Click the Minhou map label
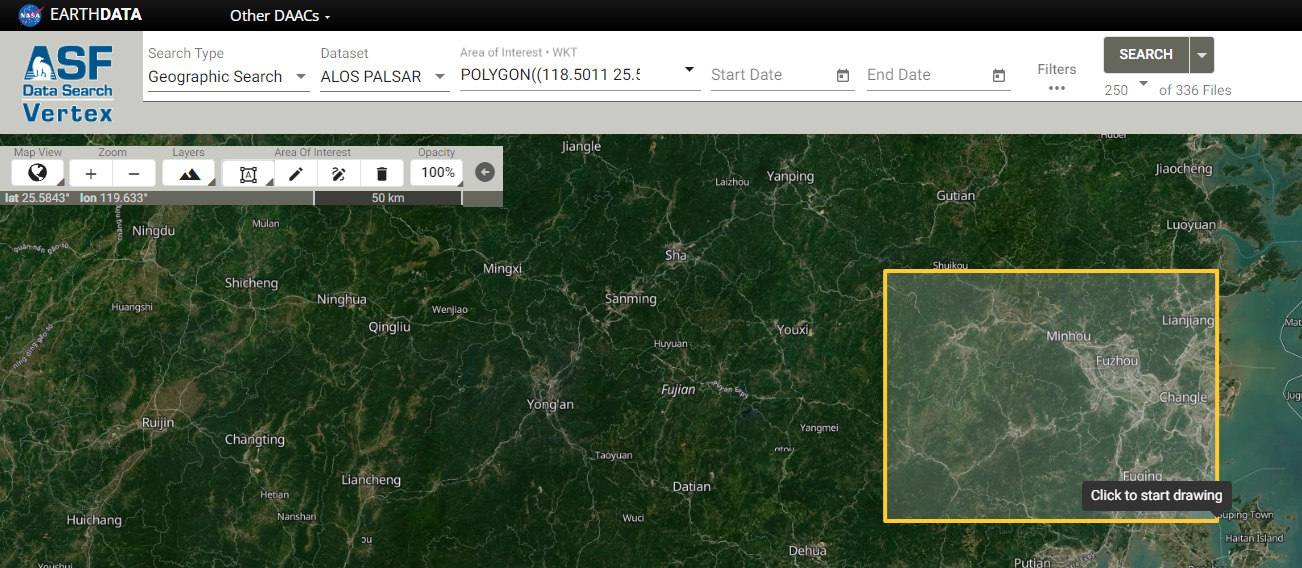Image resolution: width=1302 pixels, height=568 pixels. click(1068, 336)
